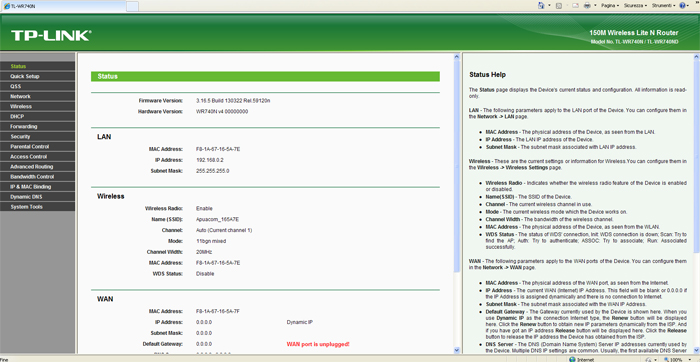
Task: Expand the dropdown arrow next to Print icon
Action: tap(595, 5)
